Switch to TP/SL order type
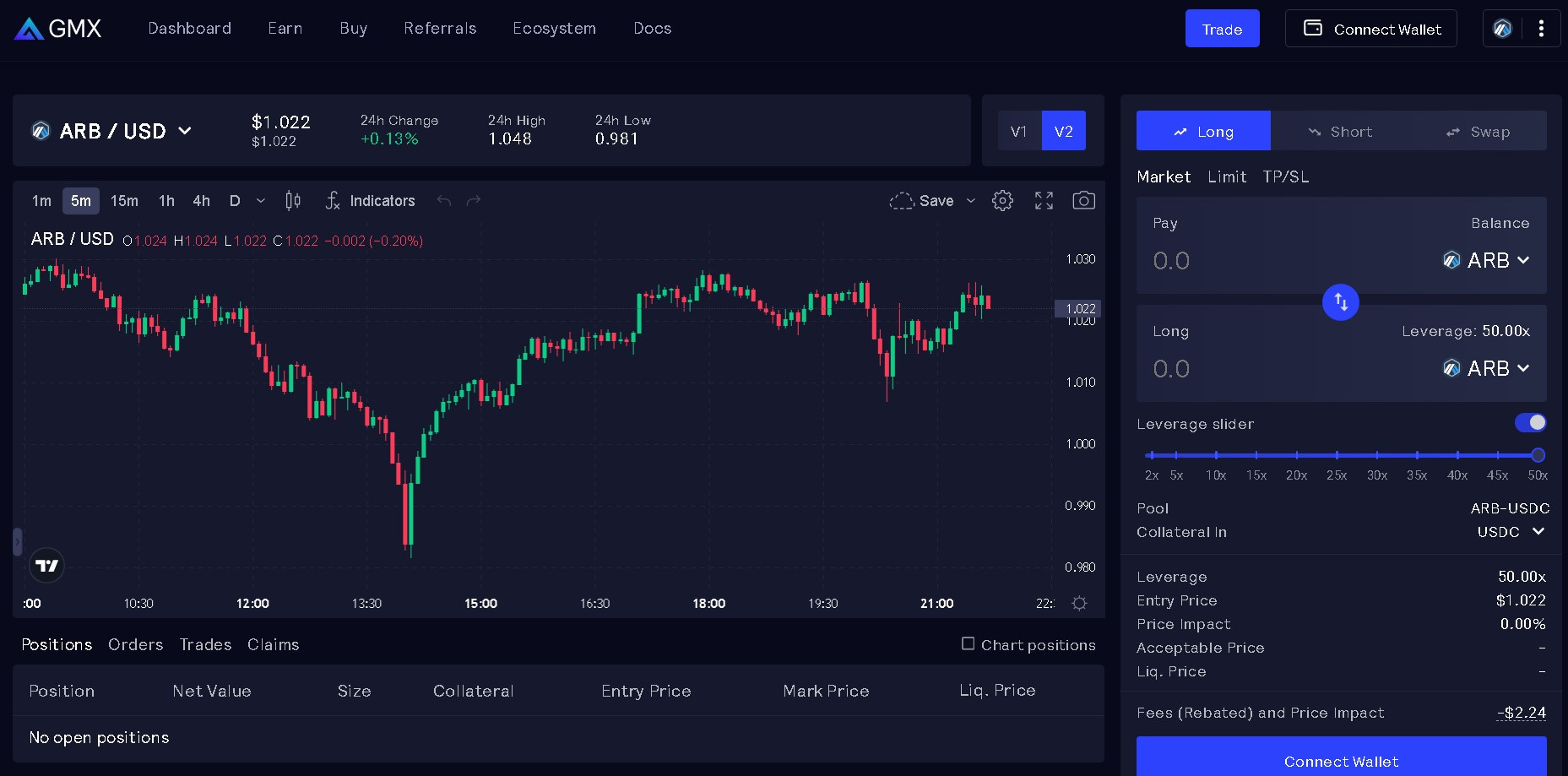Screen dimensions: 1568x776 point(1286,176)
